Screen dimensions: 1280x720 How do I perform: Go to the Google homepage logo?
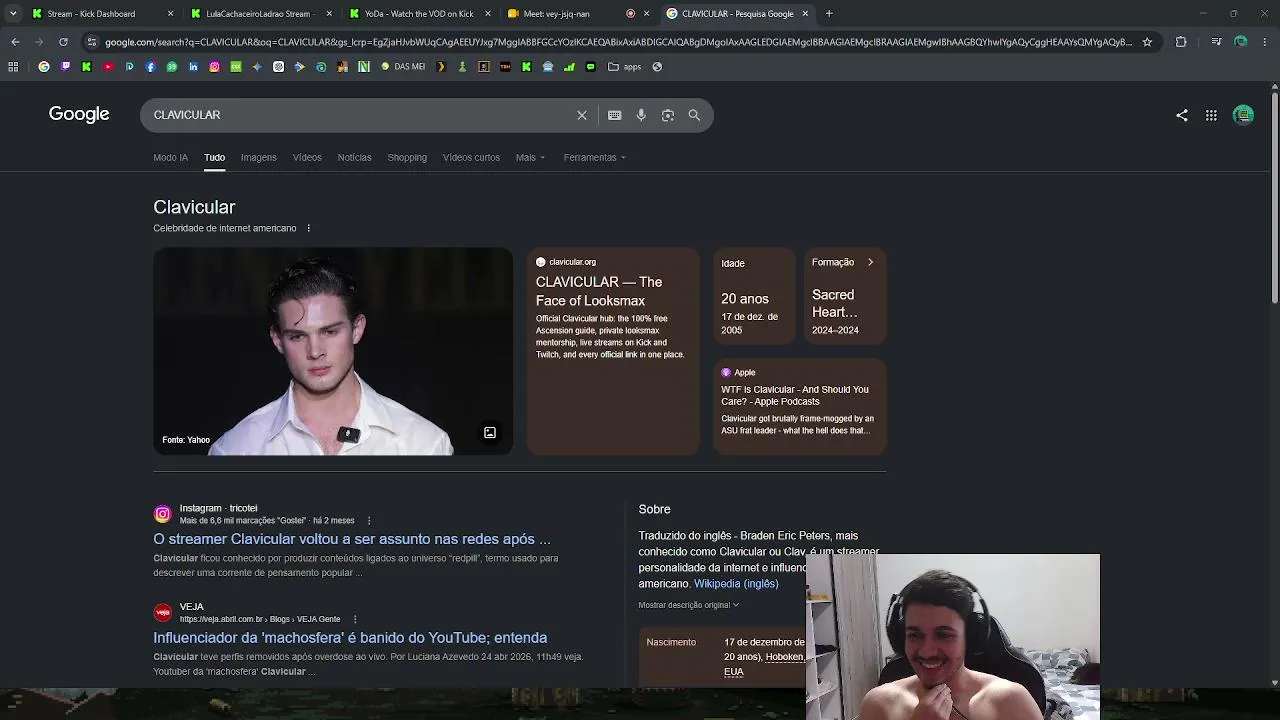(x=79, y=114)
